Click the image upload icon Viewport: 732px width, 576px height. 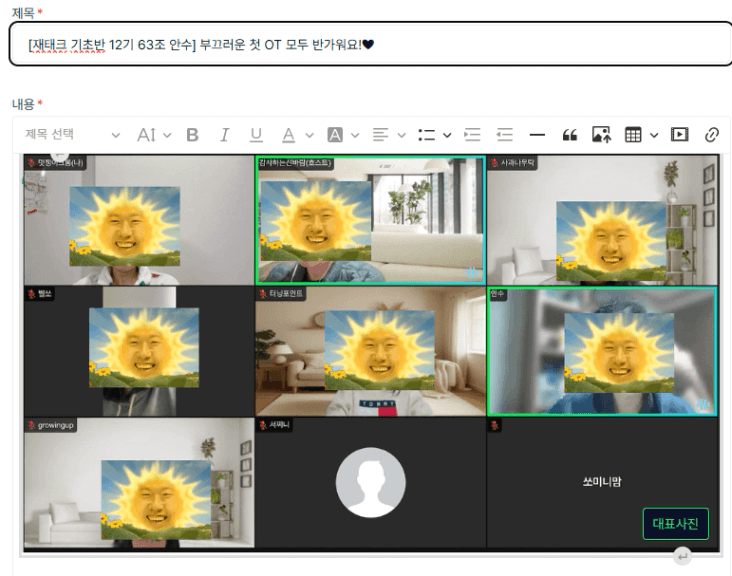(601, 135)
